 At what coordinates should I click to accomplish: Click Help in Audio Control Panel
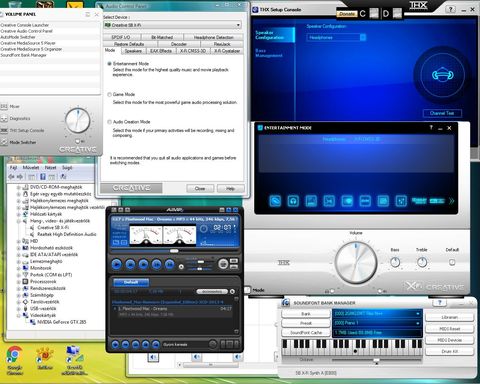coord(230,188)
